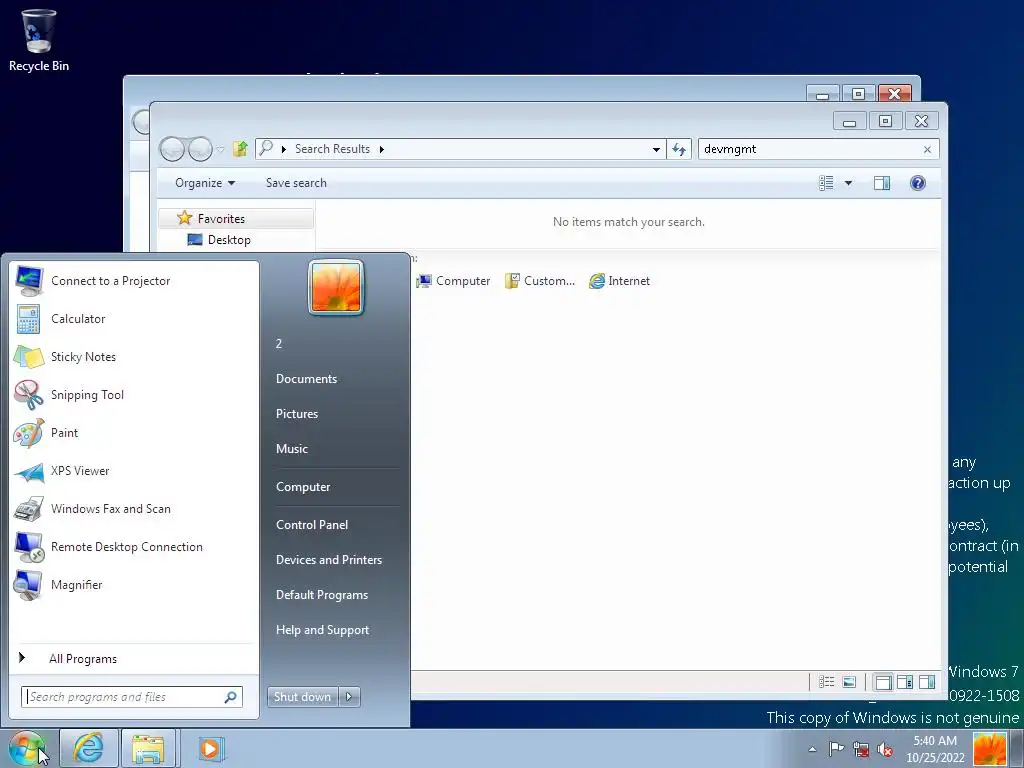Open address bar history dropdown
The height and width of the screenshot is (768, 1024).
(656, 150)
